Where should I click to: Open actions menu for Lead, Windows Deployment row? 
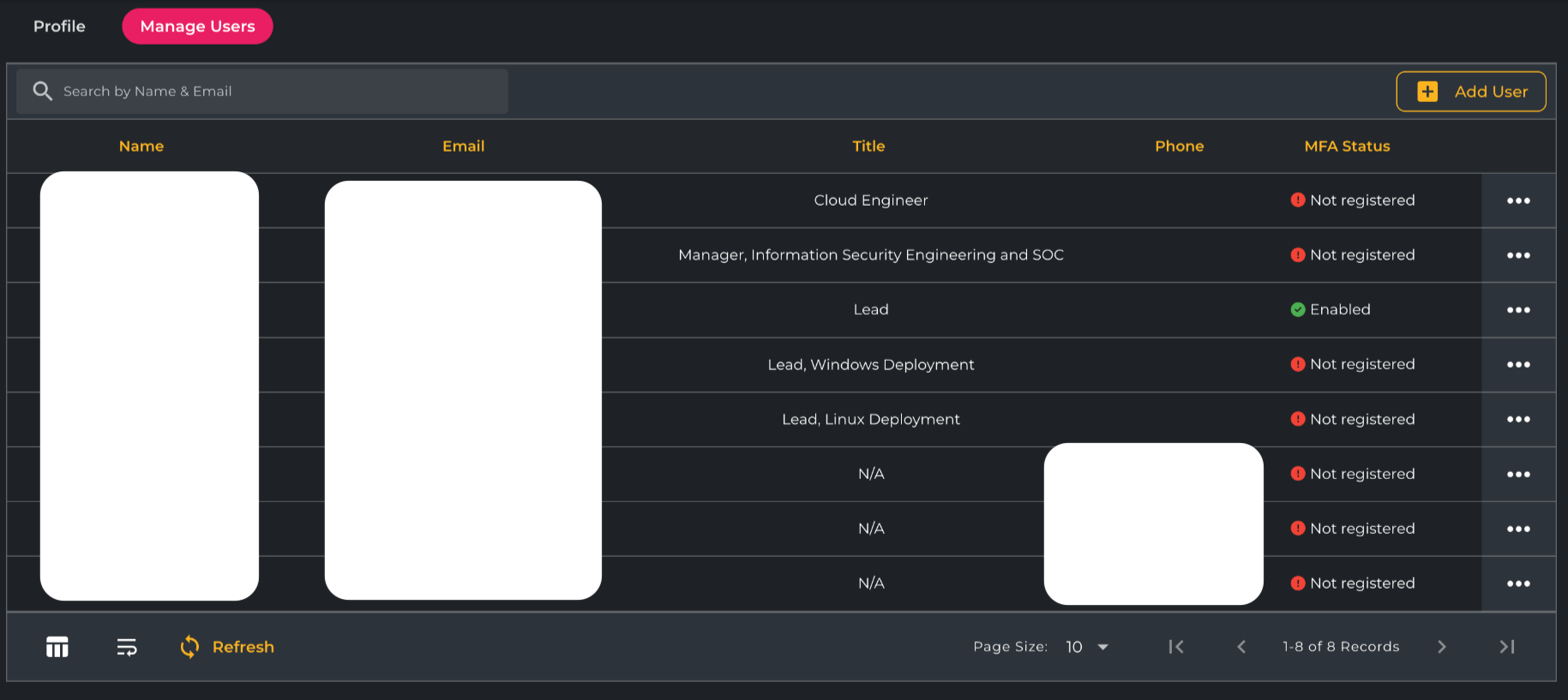click(x=1518, y=365)
